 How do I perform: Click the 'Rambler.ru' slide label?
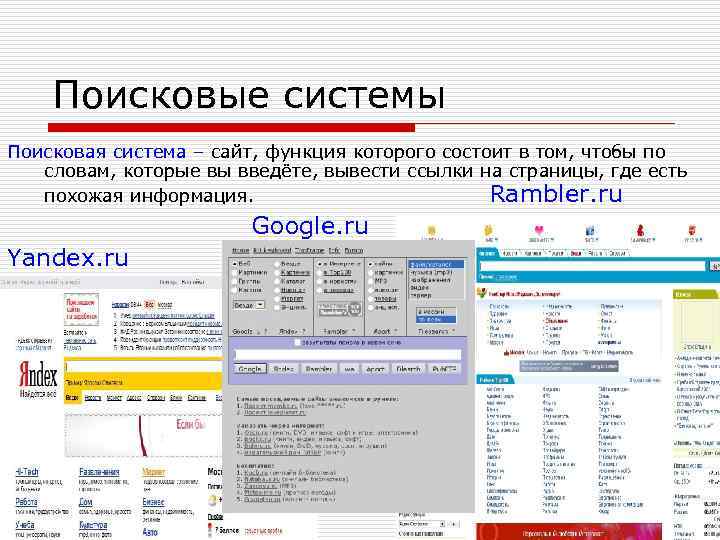(x=557, y=194)
